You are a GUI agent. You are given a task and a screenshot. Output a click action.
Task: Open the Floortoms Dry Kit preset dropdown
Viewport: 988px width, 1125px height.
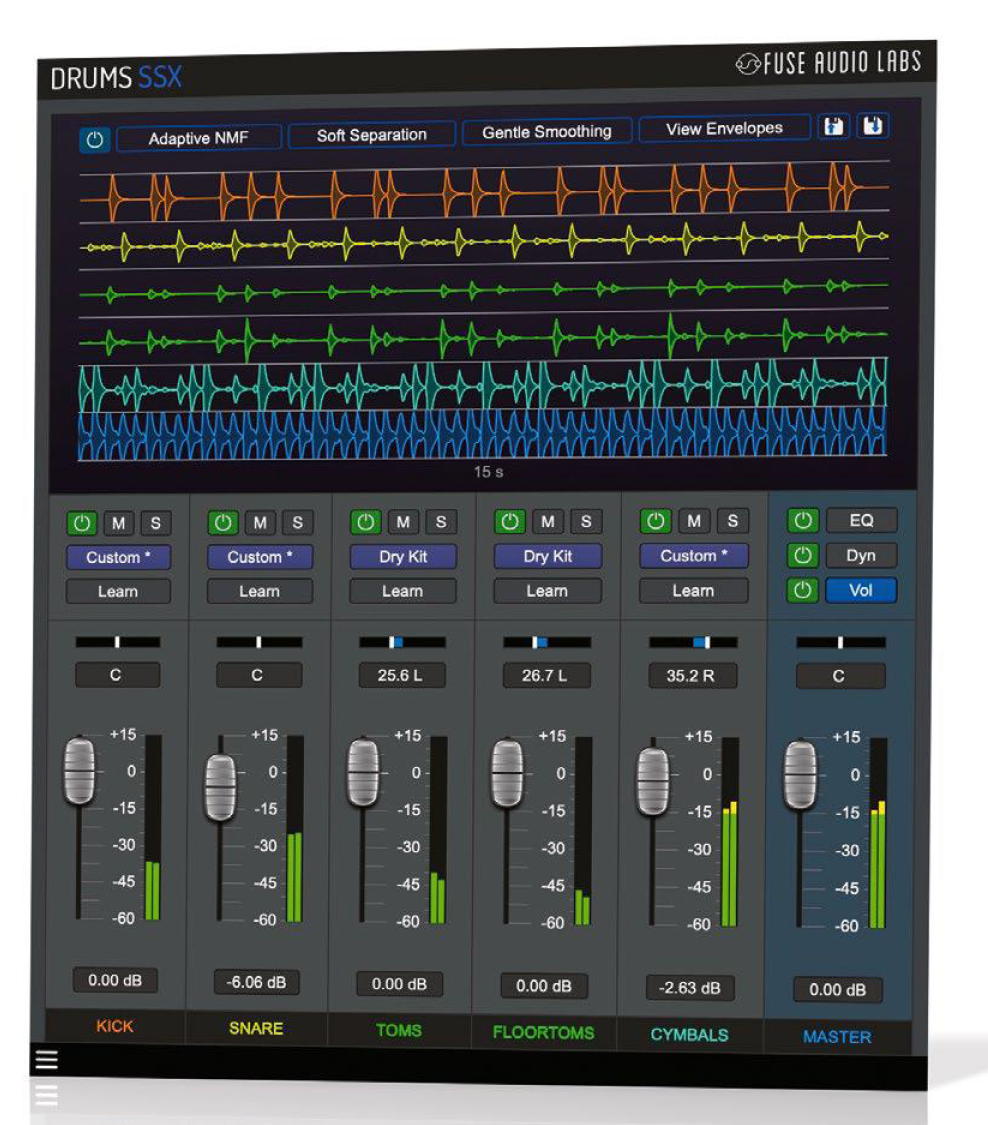point(548,556)
